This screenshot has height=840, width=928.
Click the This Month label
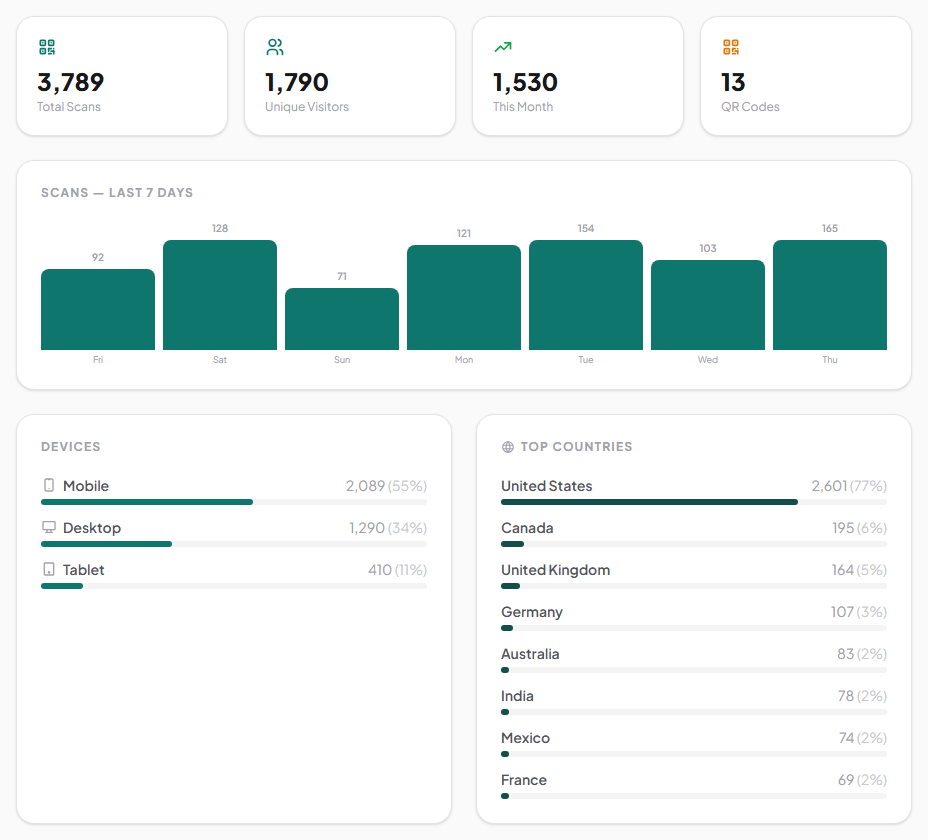point(523,107)
